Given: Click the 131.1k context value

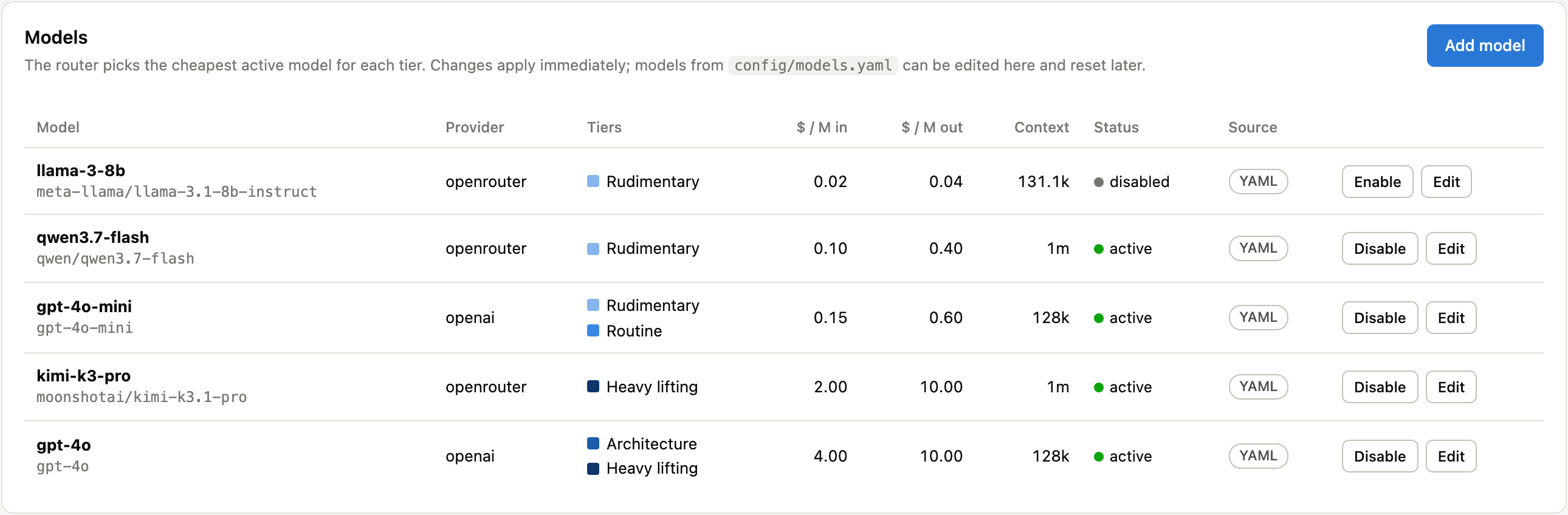Looking at the screenshot, I should 1044,182.
